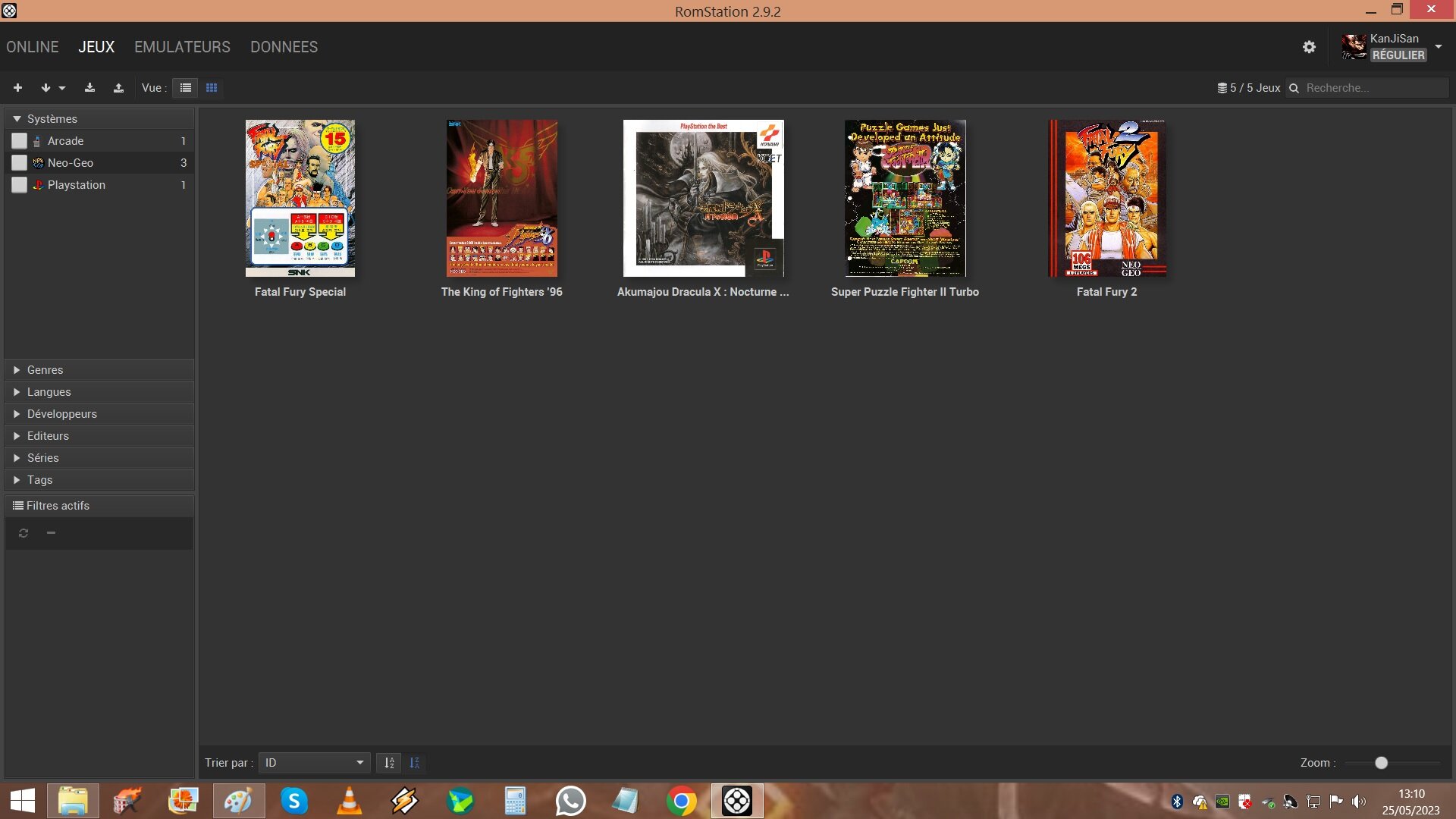The image size is (1456, 819).
Task: Click the Action Center flag icon
Action: [1336, 802]
